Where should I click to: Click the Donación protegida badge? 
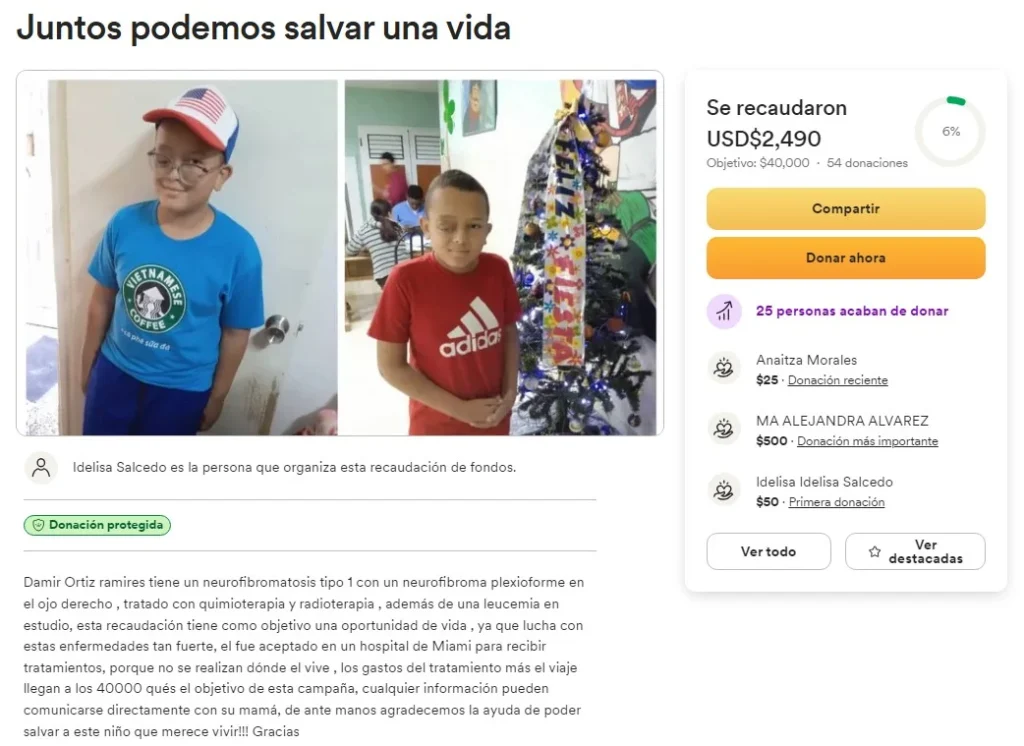(97, 525)
